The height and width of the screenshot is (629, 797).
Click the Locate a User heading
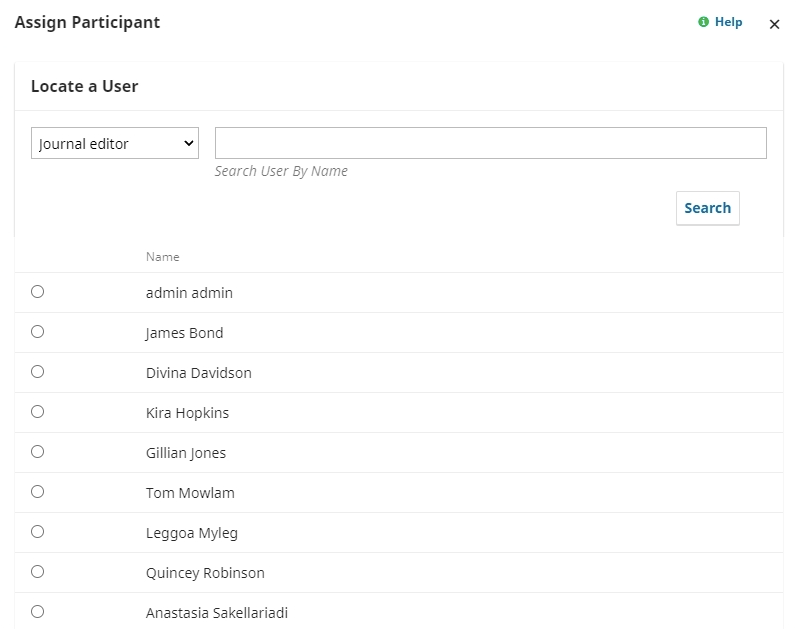[x=85, y=86]
